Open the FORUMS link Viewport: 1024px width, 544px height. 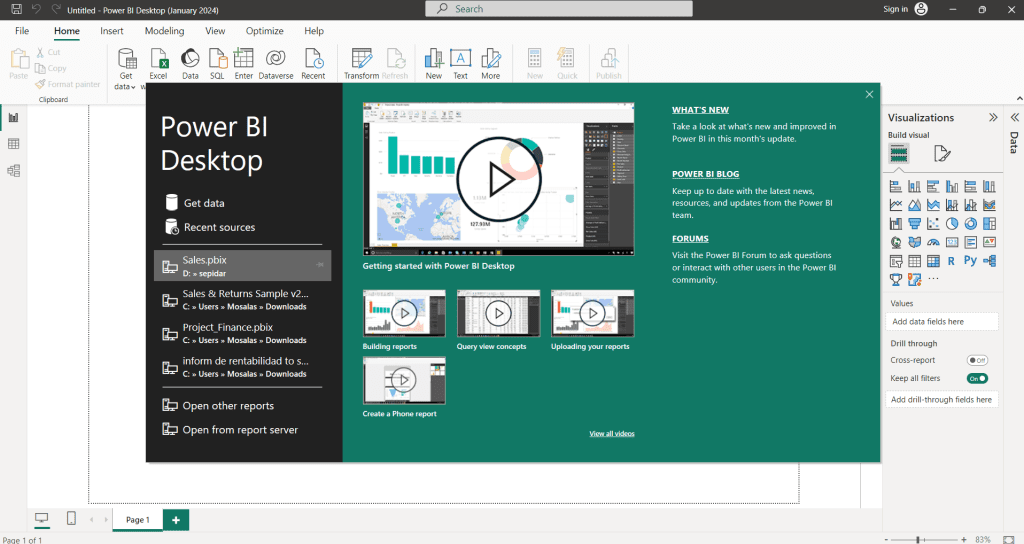coord(690,238)
